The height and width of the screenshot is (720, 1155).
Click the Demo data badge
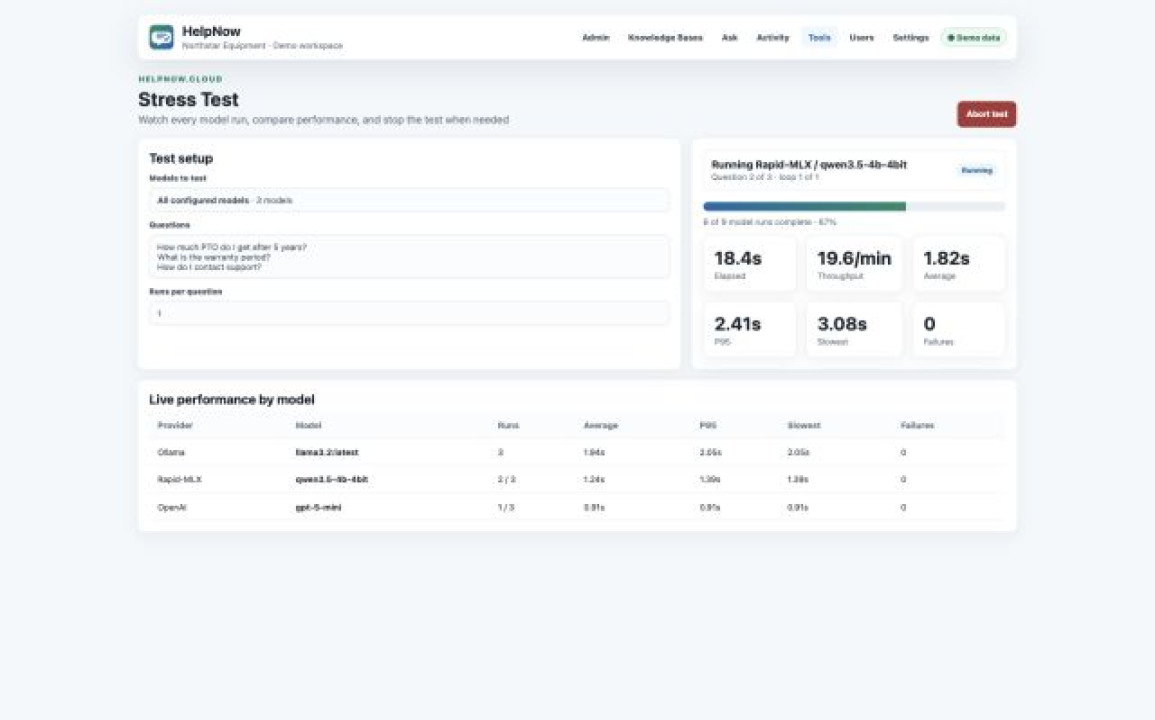pyautogui.click(x=974, y=38)
